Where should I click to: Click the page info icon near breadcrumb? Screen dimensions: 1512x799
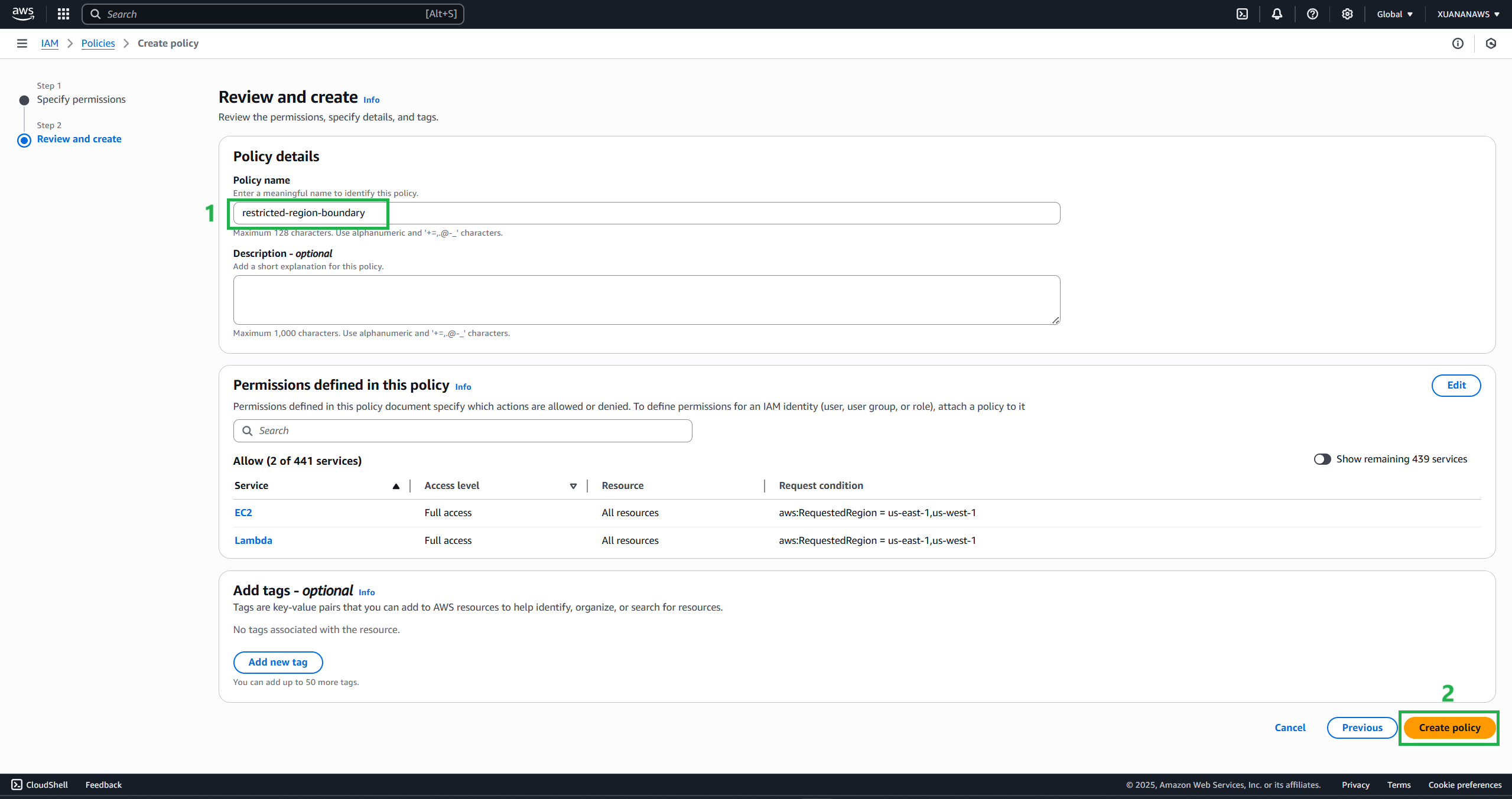(1458, 43)
